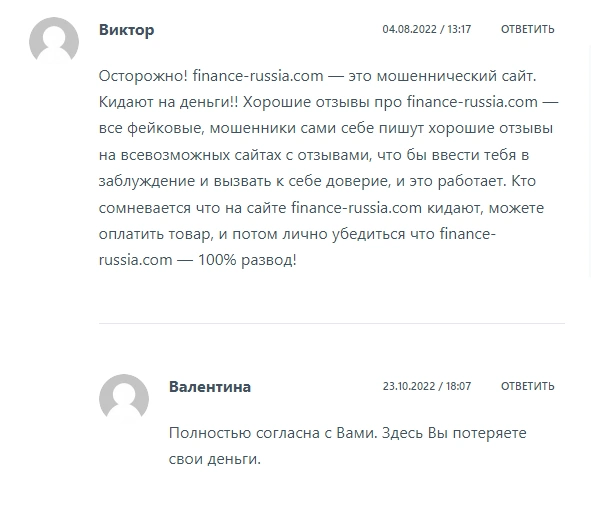Reply to Виктор's comment via ОТВЕТИТЬ
591x508 pixels.
[528, 29]
